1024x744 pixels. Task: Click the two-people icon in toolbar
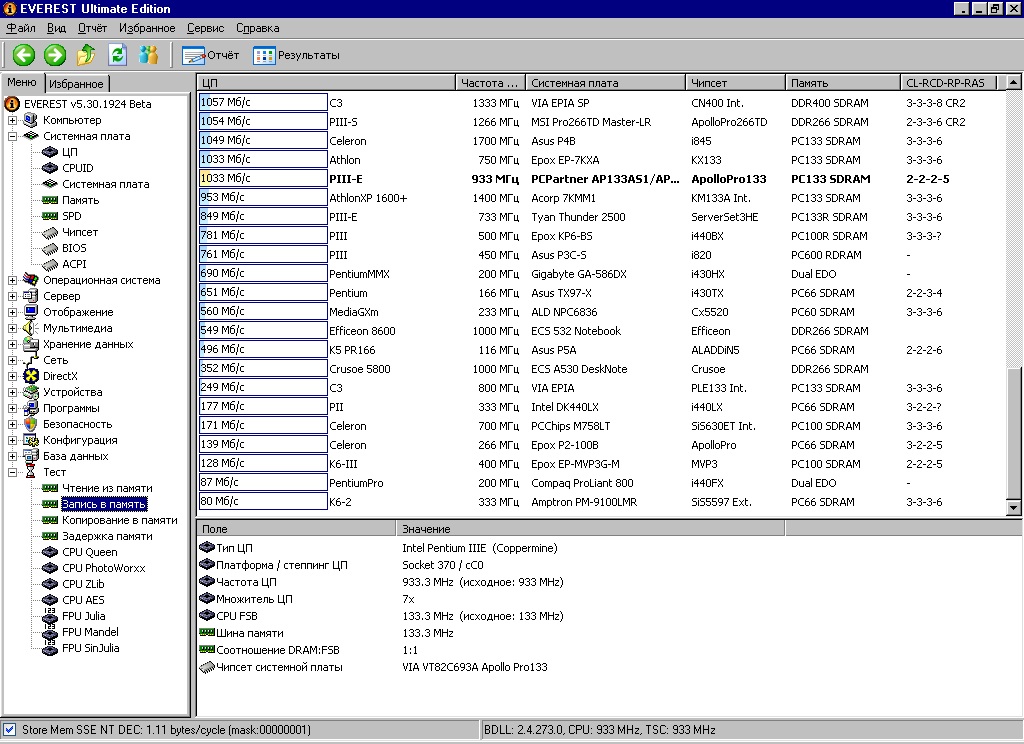[148, 55]
